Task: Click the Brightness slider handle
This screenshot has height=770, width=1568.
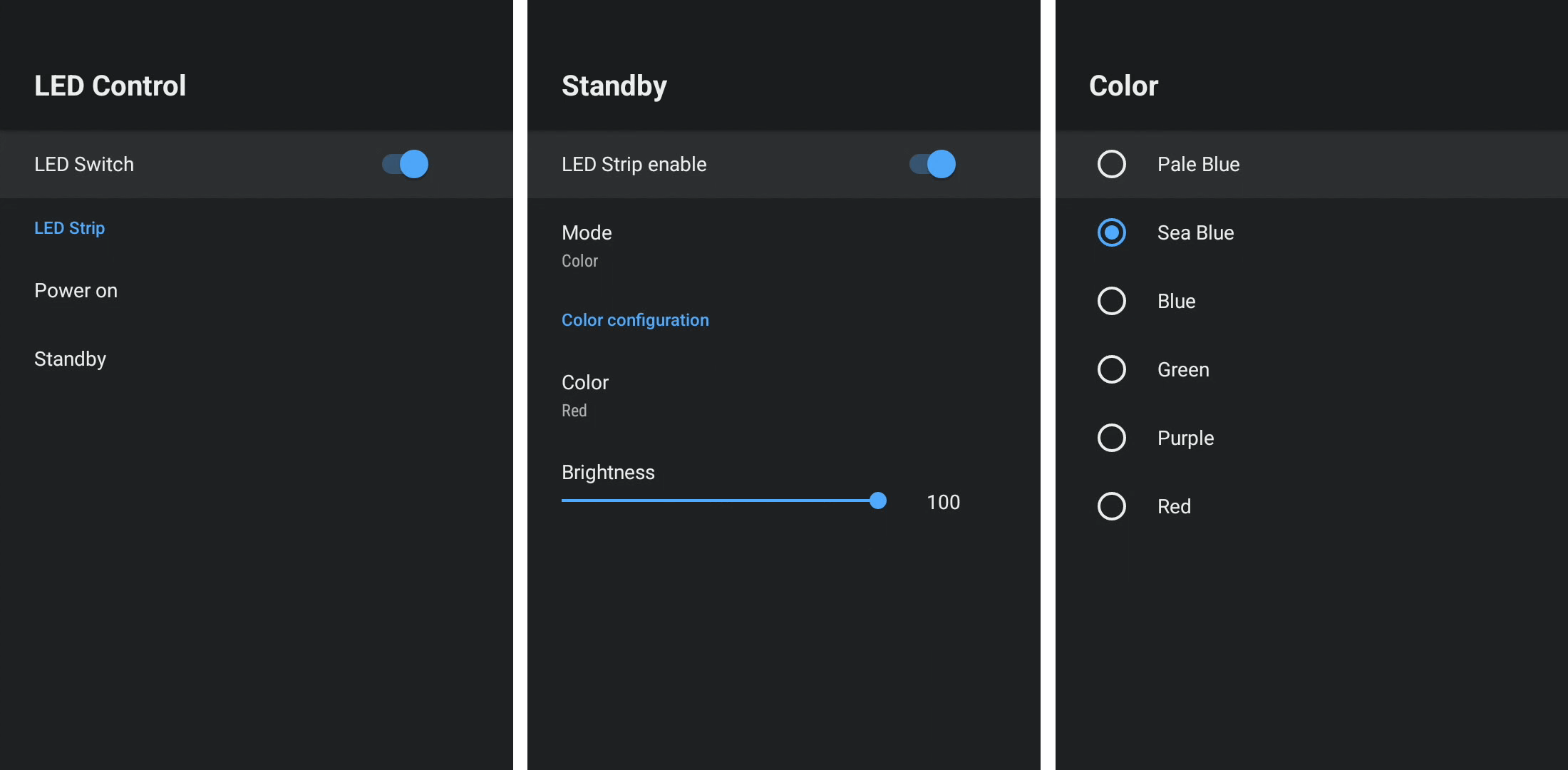Action: 878,500
